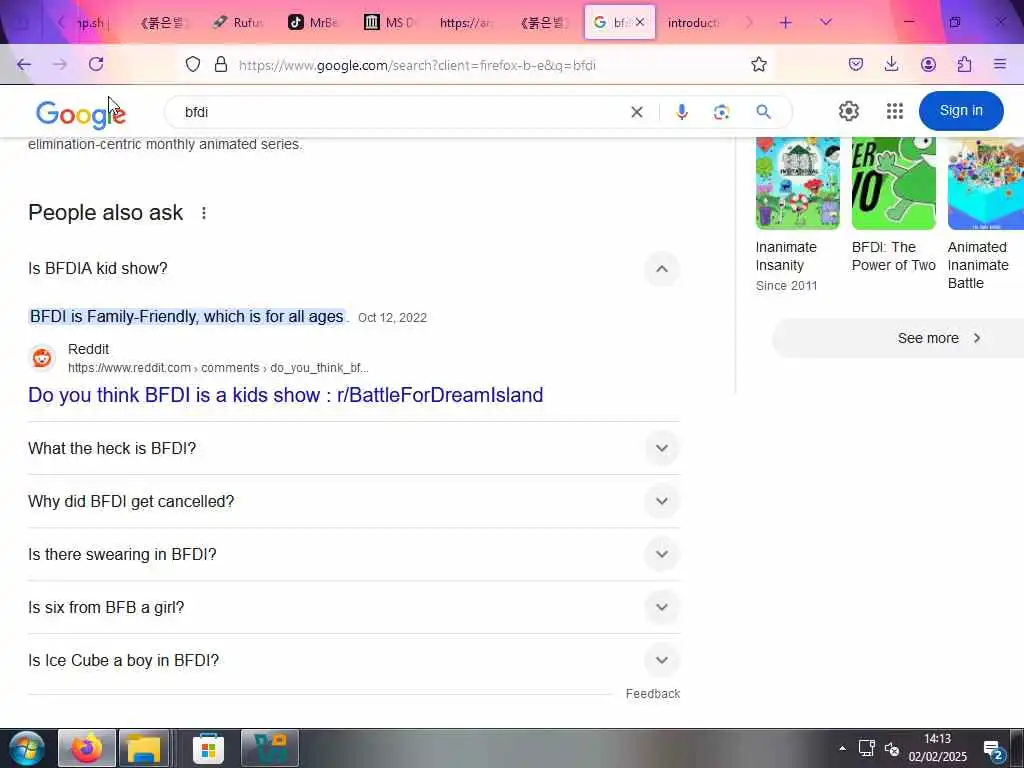The width and height of the screenshot is (1024, 768).
Task: Search by image with Google Lens
Action: 722,112
